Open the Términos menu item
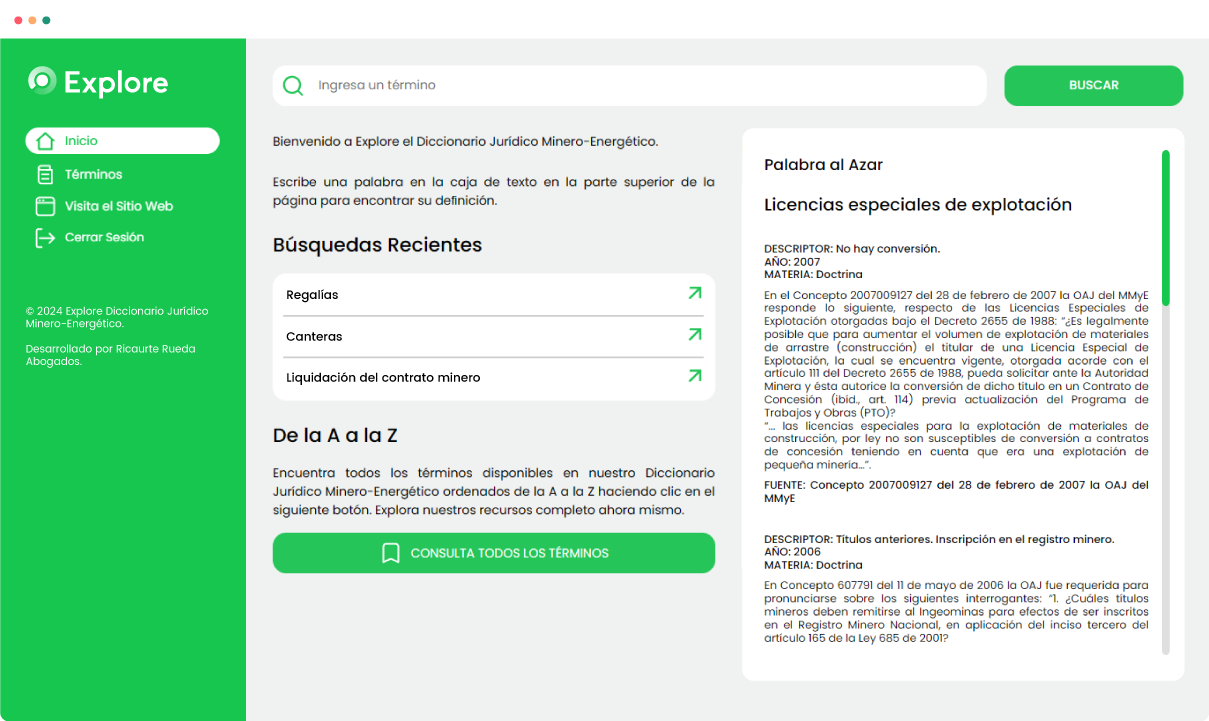This screenshot has height=721, width=1209. click(93, 174)
